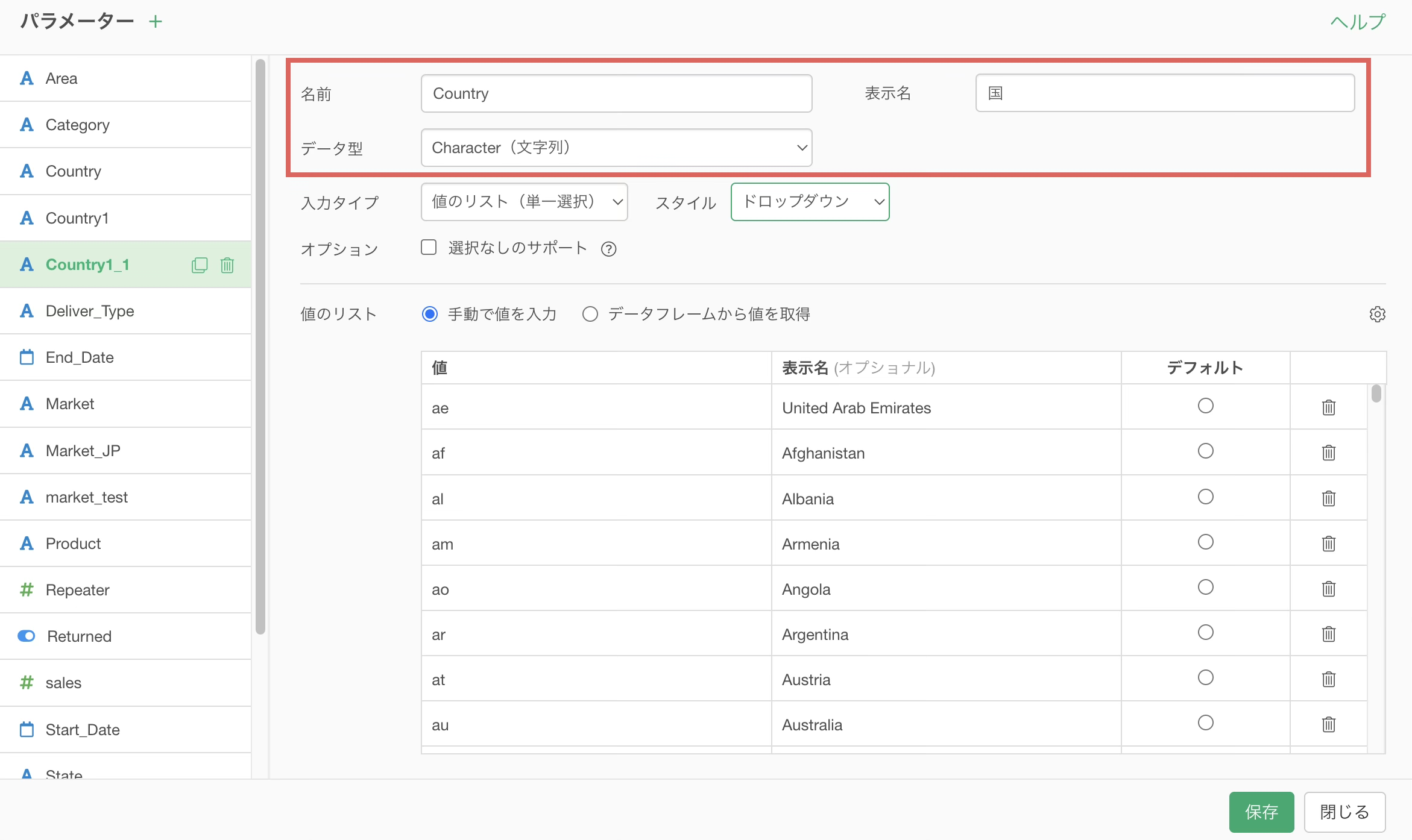Set Australia as default value
The height and width of the screenshot is (840, 1412).
[x=1206, y=723]
